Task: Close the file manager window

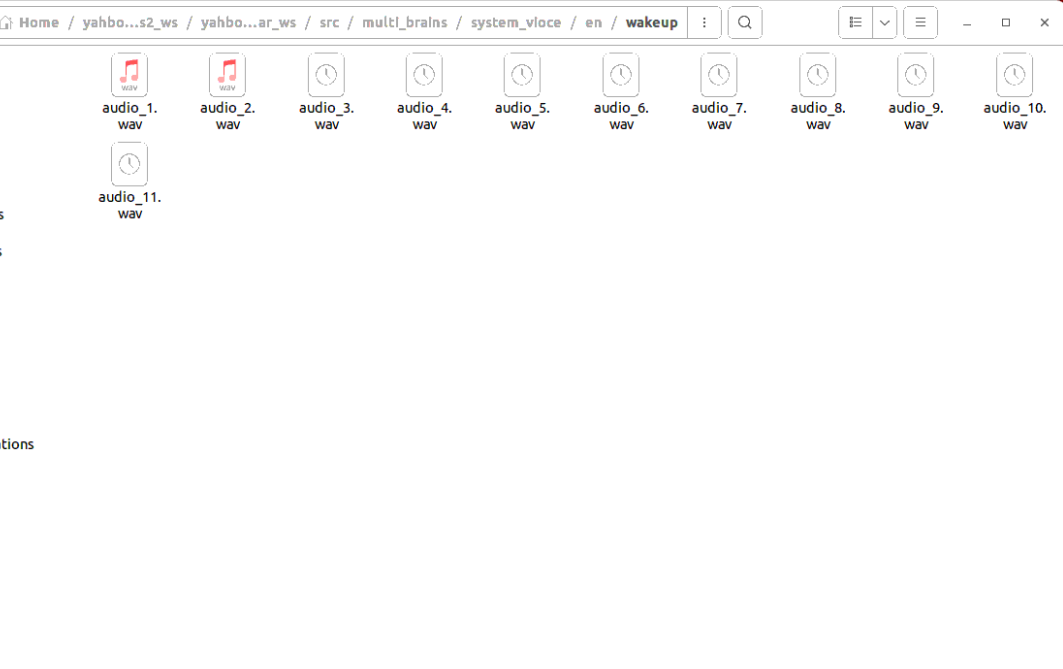Action: (x=1045, y=22)
